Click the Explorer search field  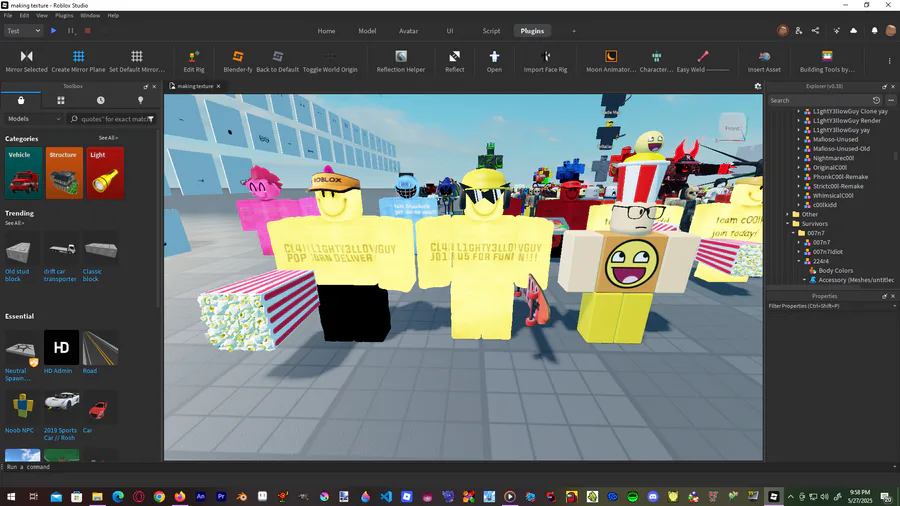point(819,100)
